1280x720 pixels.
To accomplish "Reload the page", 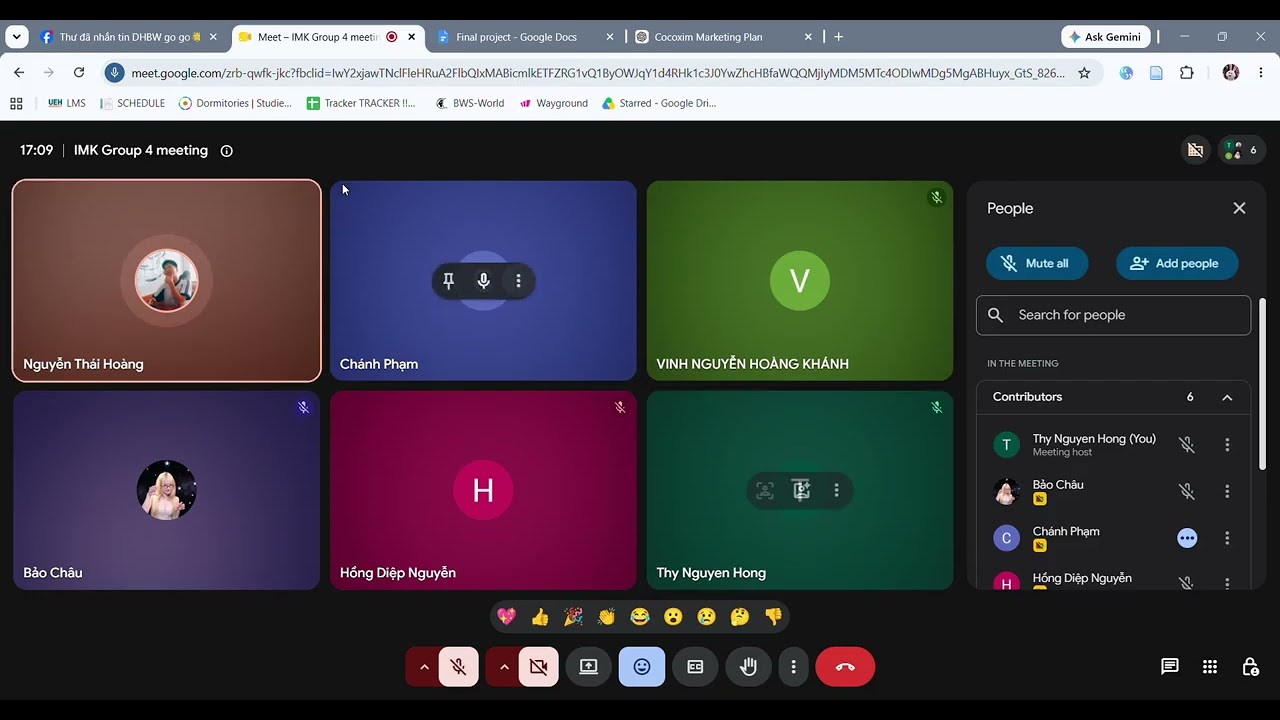I will tap(79, 73).
